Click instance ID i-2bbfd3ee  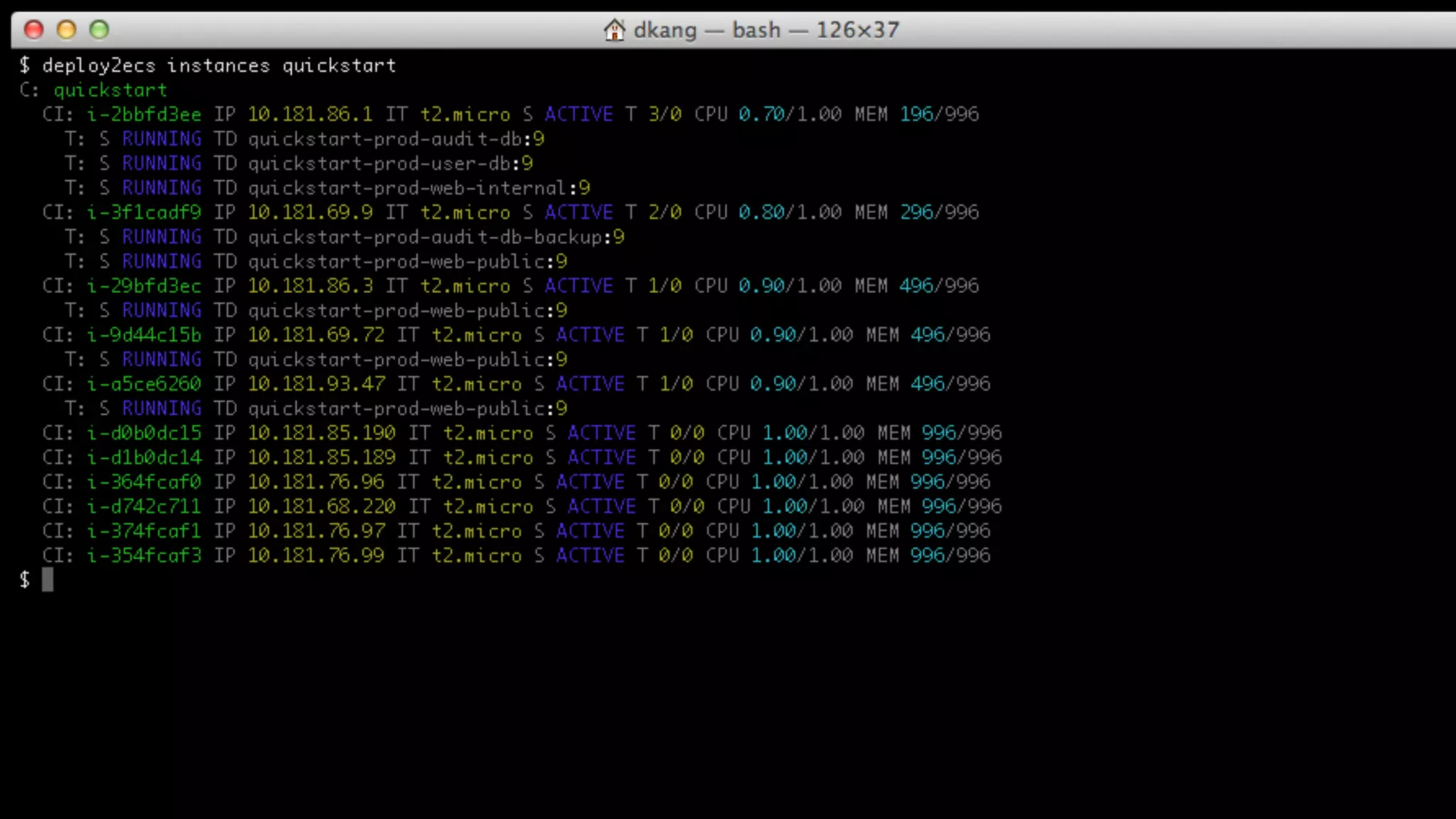pos(144,114)
